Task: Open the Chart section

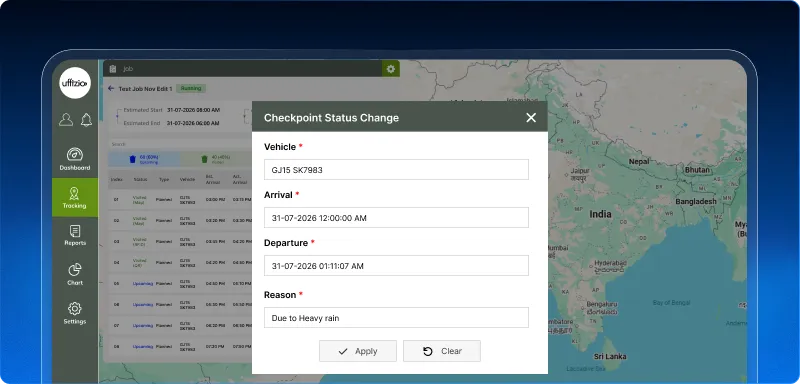Action: click(75, 274)
